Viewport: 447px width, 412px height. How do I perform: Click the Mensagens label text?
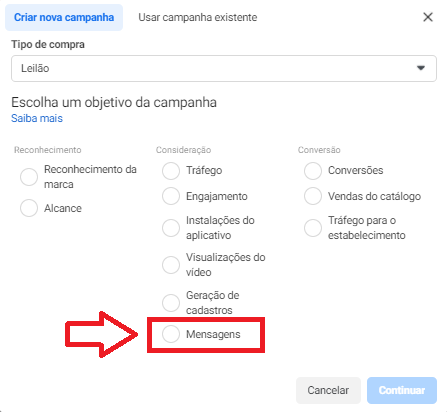tap(213, 334)
